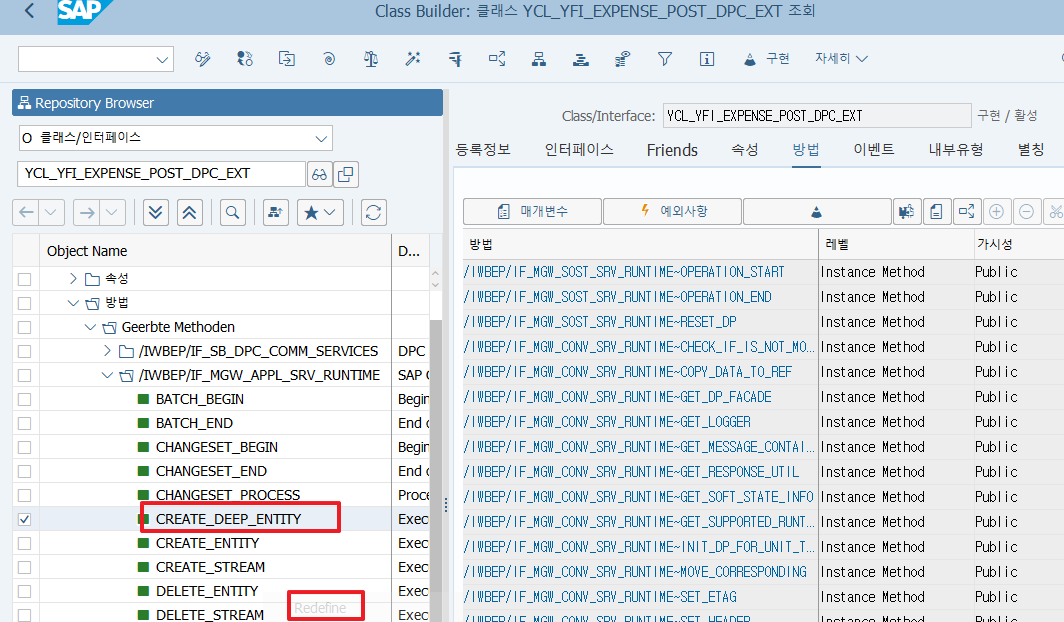Check the box for CREATE_ENTITY row

tap(24, 543)
